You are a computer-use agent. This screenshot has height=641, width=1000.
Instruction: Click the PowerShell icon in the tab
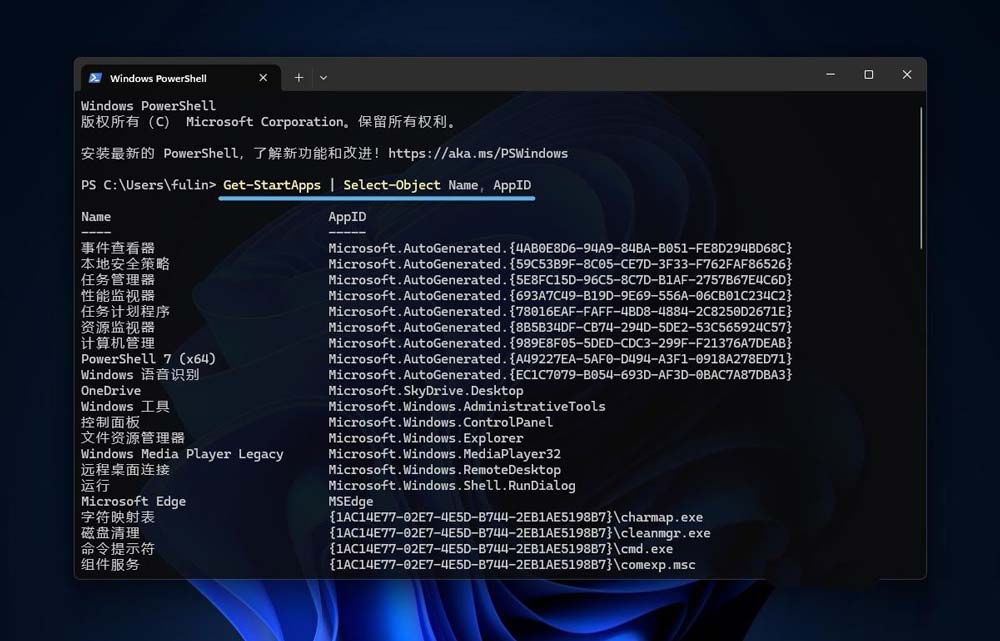tap(95, 77)
